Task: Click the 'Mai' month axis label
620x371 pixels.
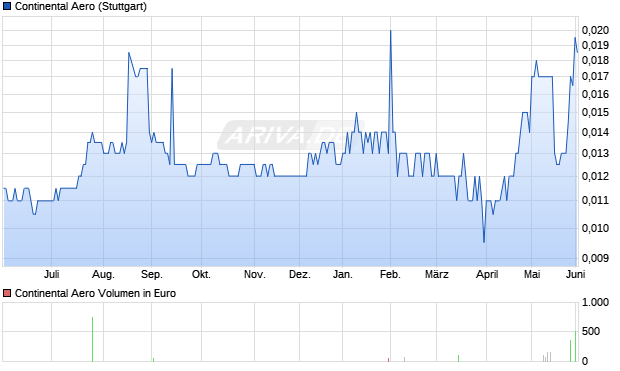Action: [x=532, y=274]
